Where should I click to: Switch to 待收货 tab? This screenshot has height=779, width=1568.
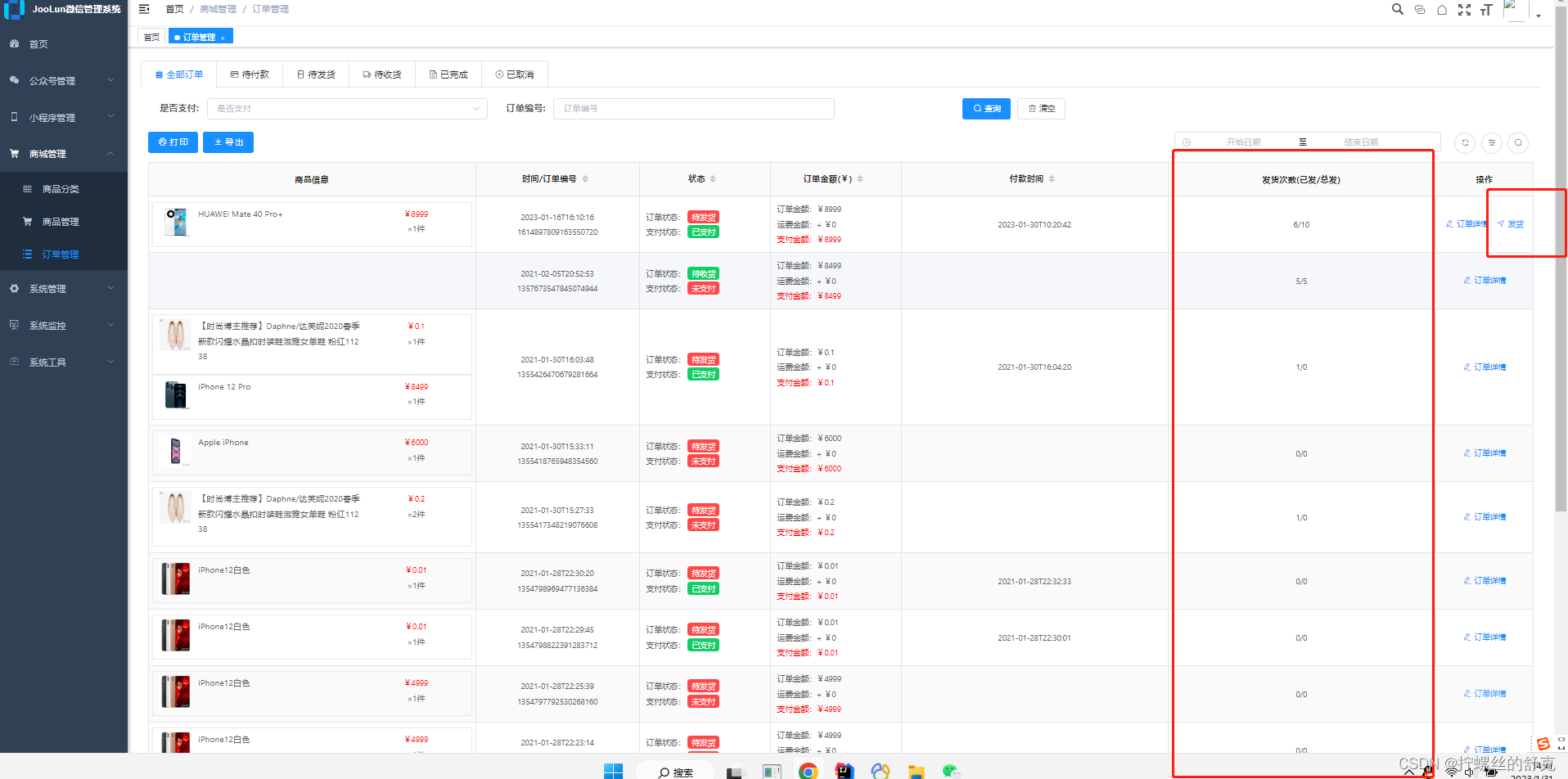382,74
